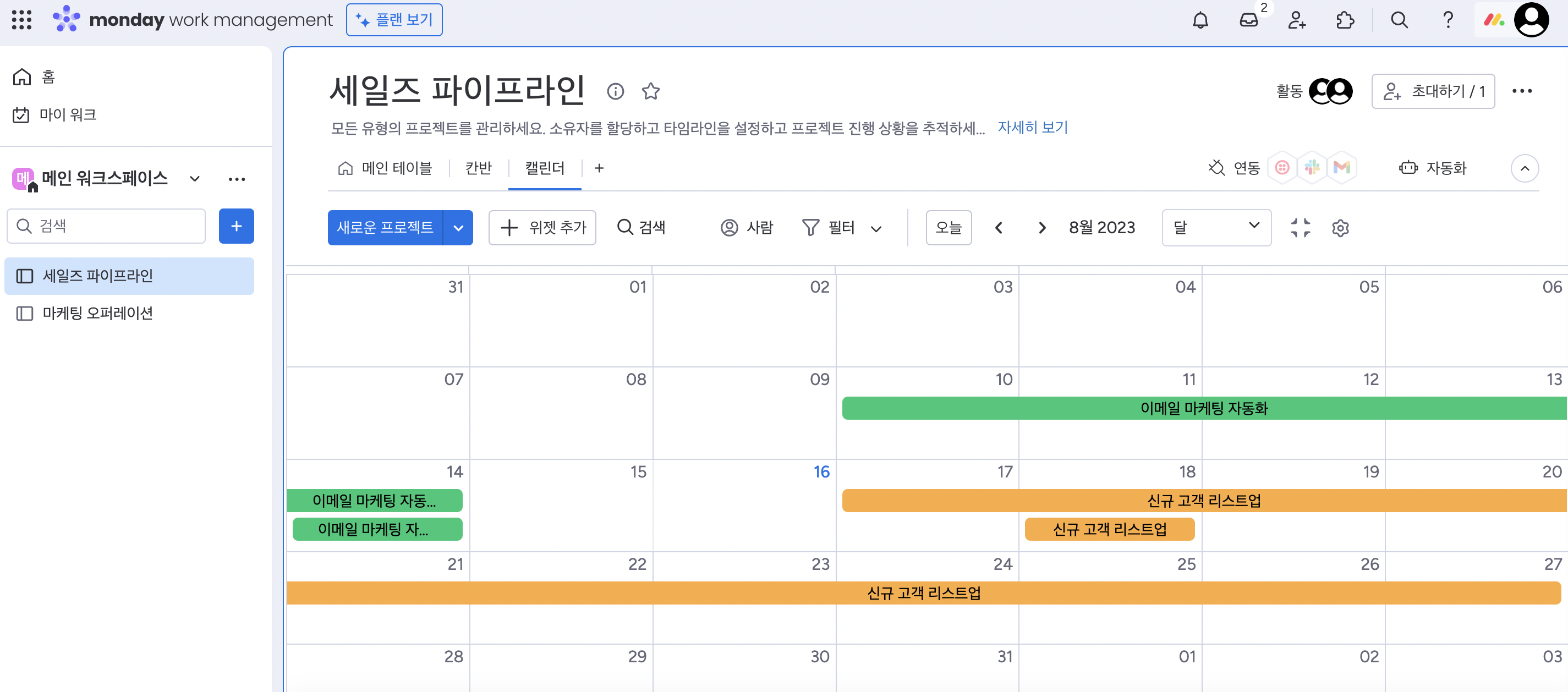Switch to 메인 테이블 tab

point(385,168)
